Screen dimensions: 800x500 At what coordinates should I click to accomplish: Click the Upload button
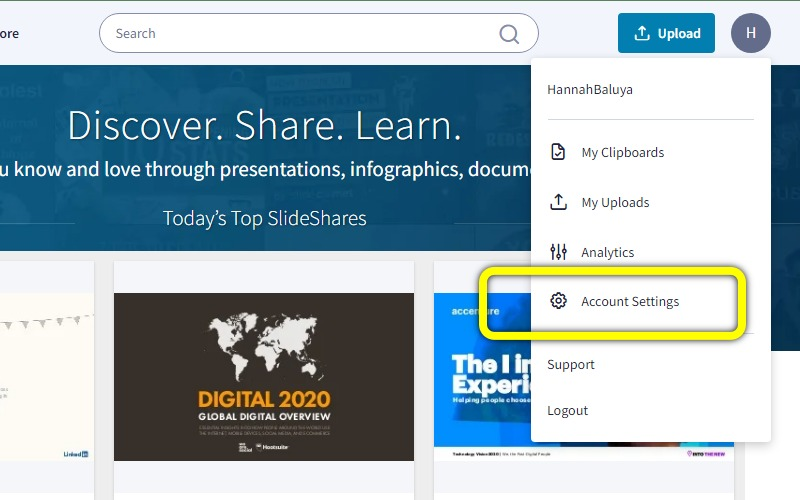click(x=666, y=33)
